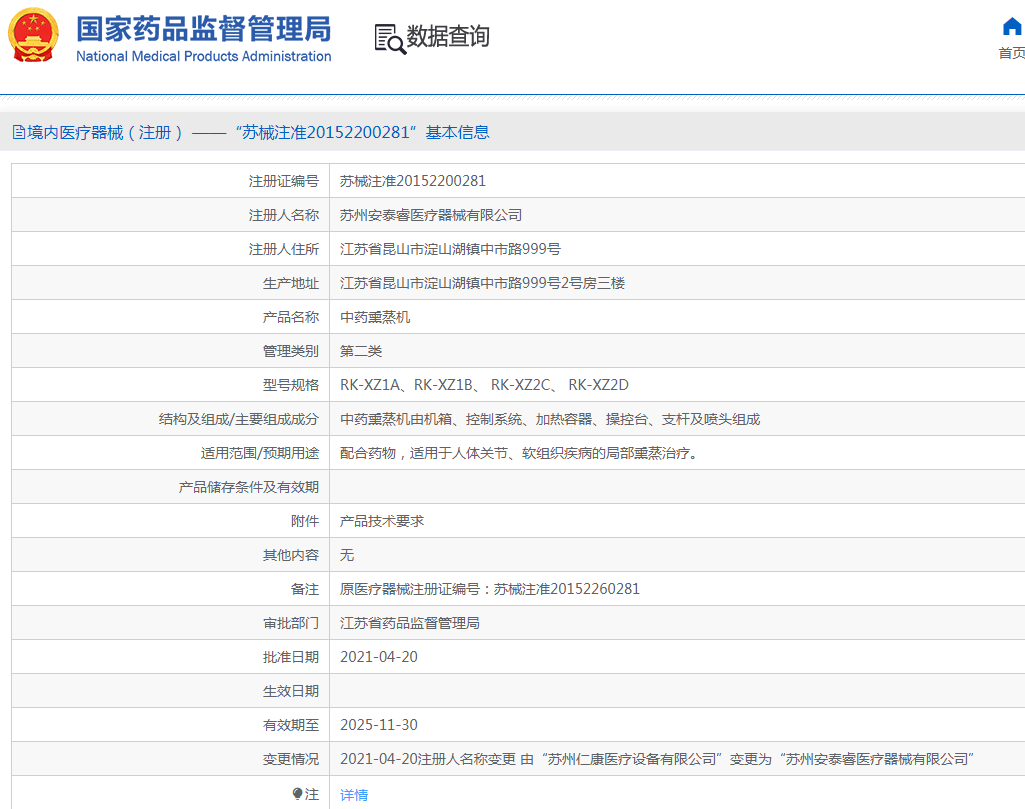Open the 数据查询 search icon
This screenshot has width=1025, height=809.
[390, 39]
